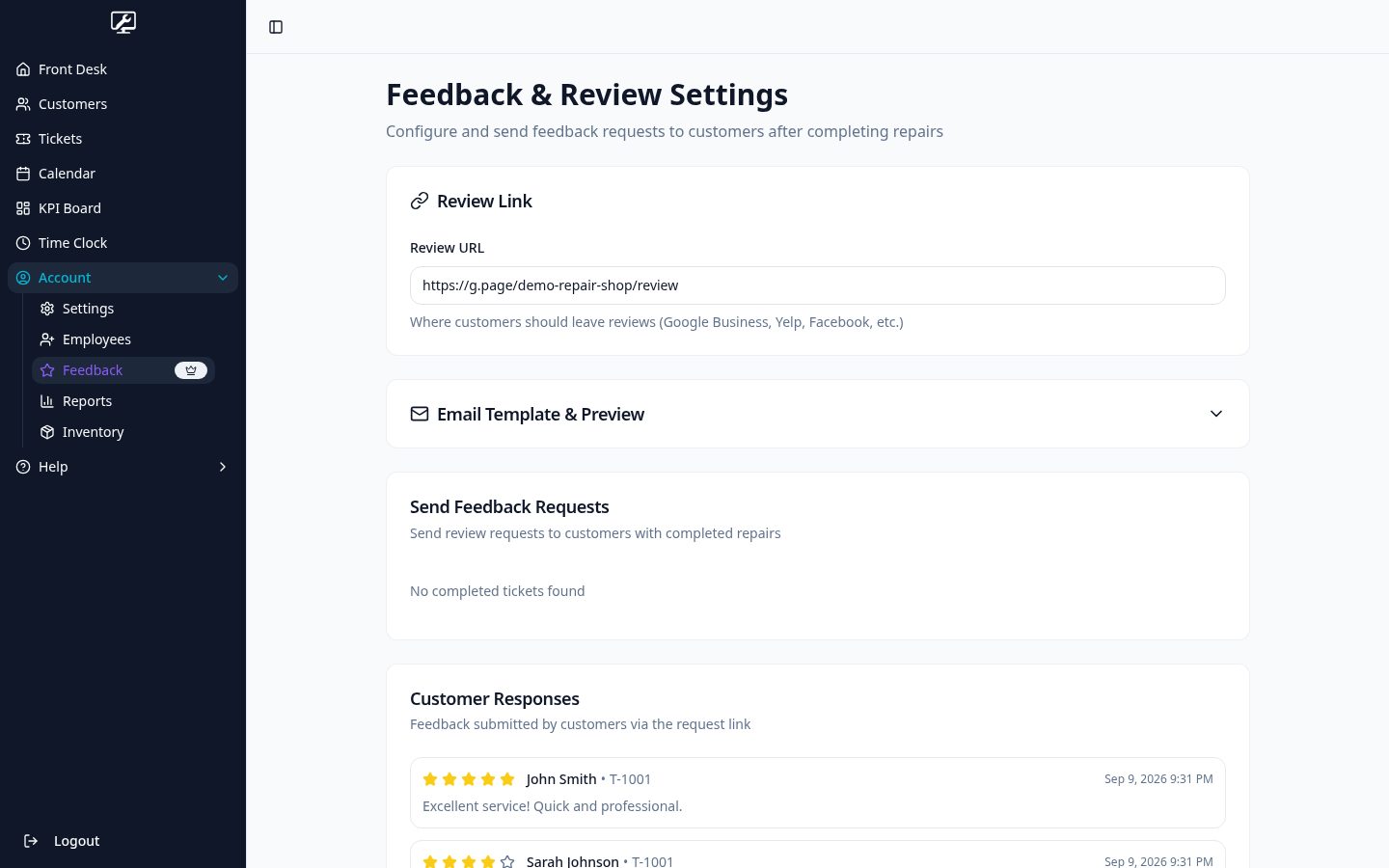Screen dimensions: 1389x868
Task: Click the Settings gear icon
Action: pyautogui.click(x=47, y=309)
